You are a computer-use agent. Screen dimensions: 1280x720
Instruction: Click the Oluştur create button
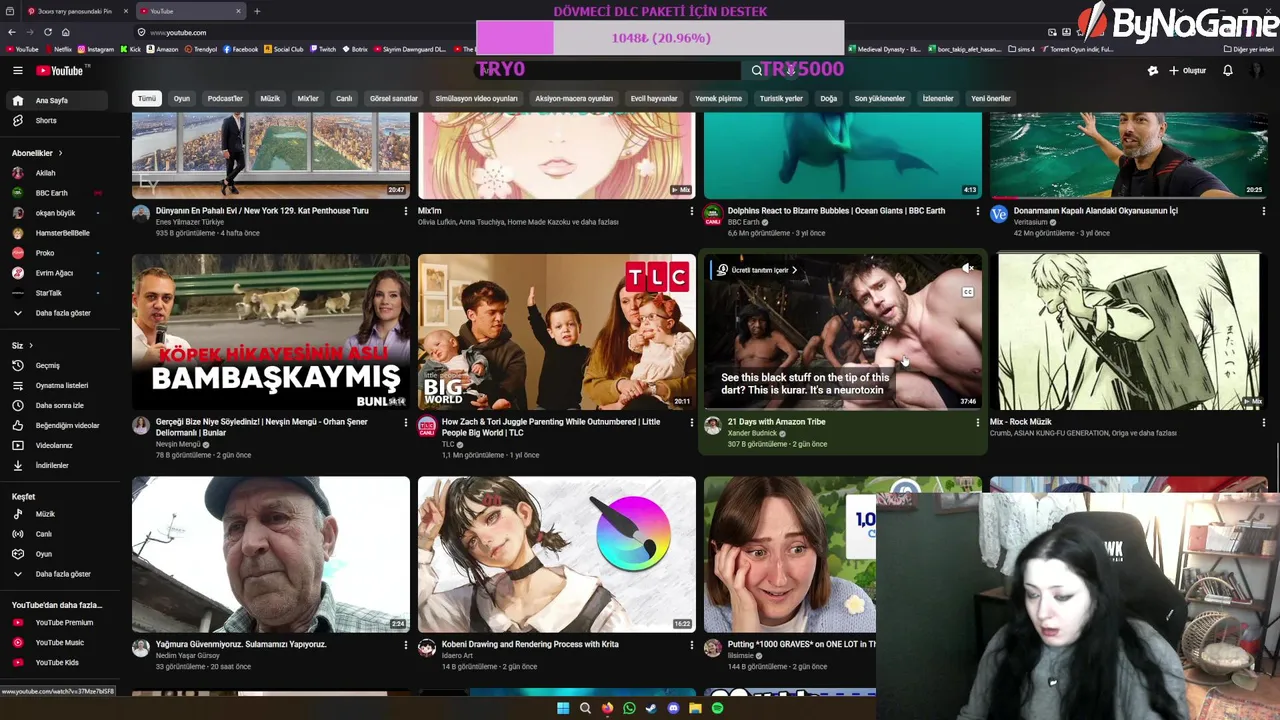pos(1188,70)
